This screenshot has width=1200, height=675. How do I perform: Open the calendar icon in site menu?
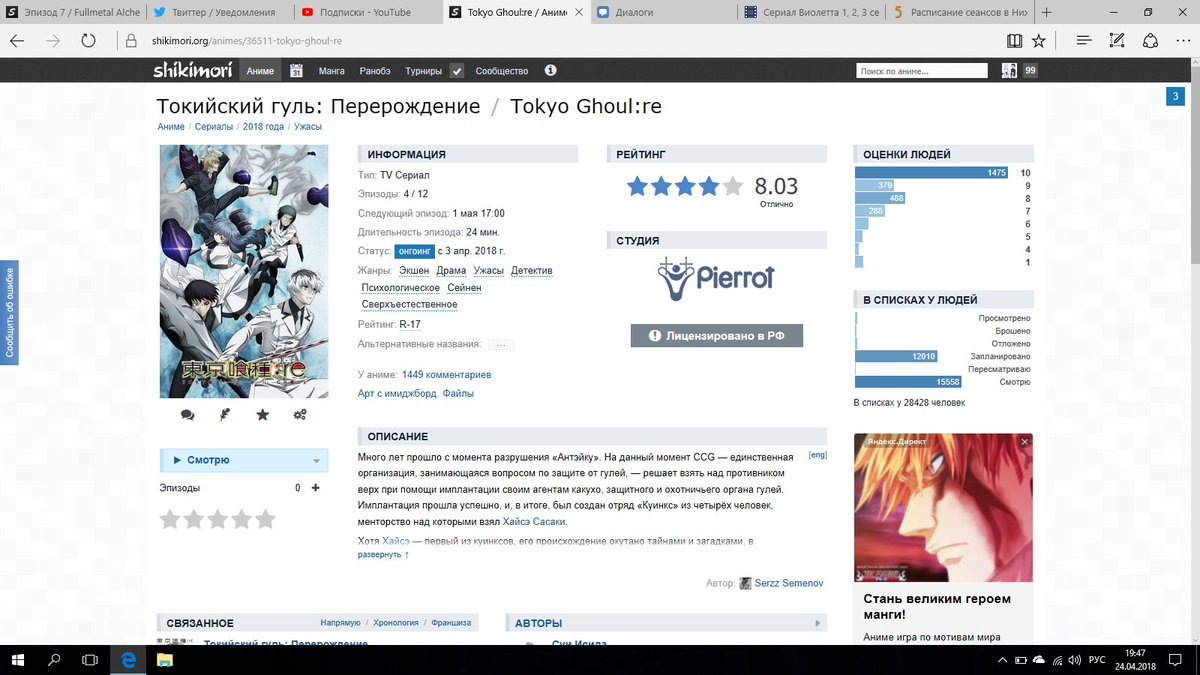(x=296, y=71)
